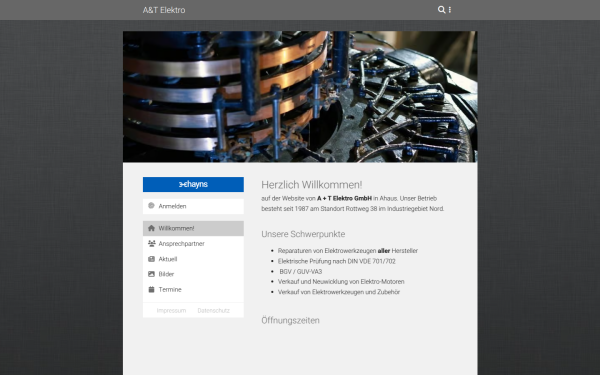Open the Datenschutz link
This screenshot has width=600, height=375.
point(214,311)
